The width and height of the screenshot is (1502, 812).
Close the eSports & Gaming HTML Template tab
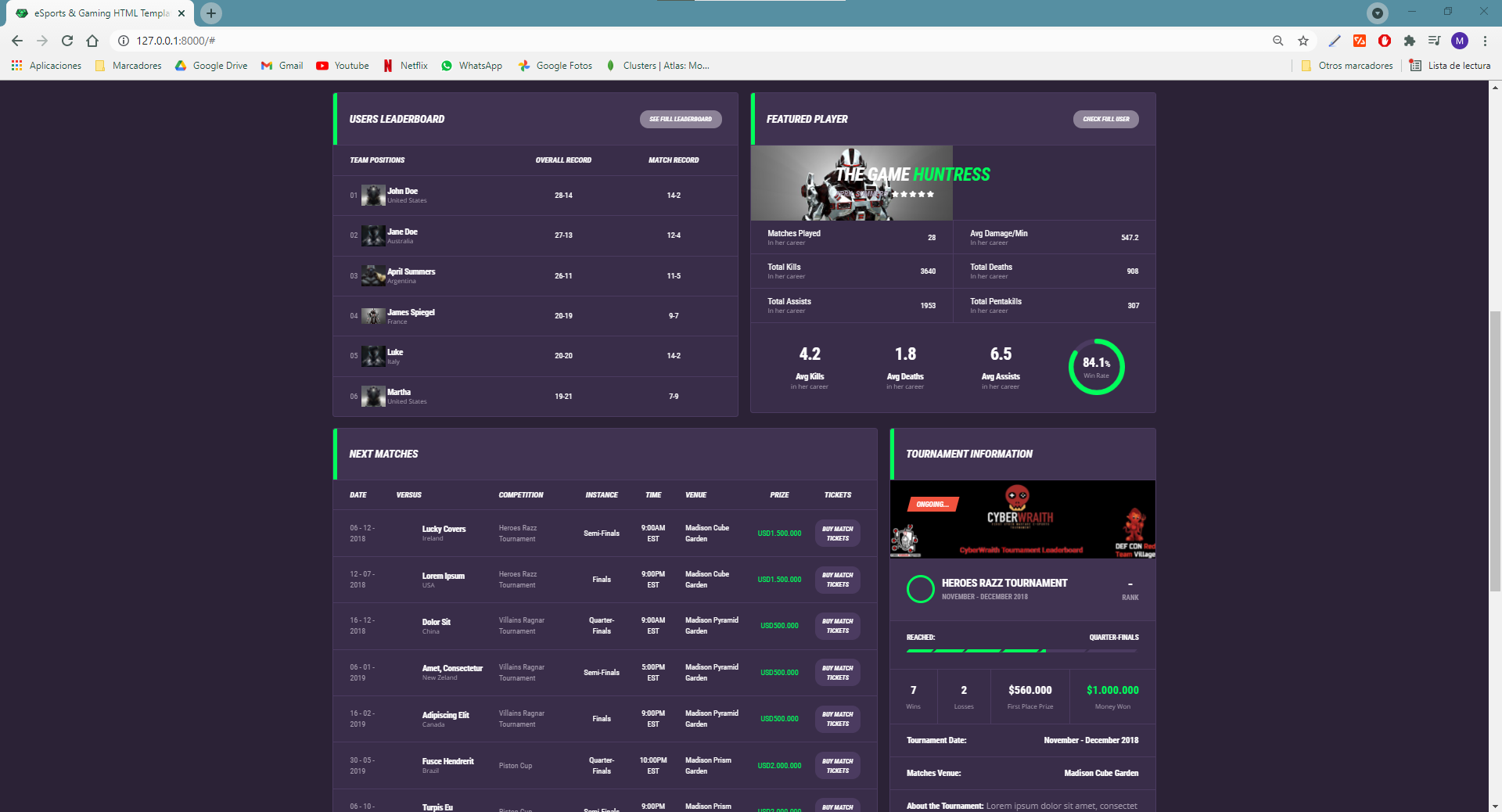(x=181, y=13)
